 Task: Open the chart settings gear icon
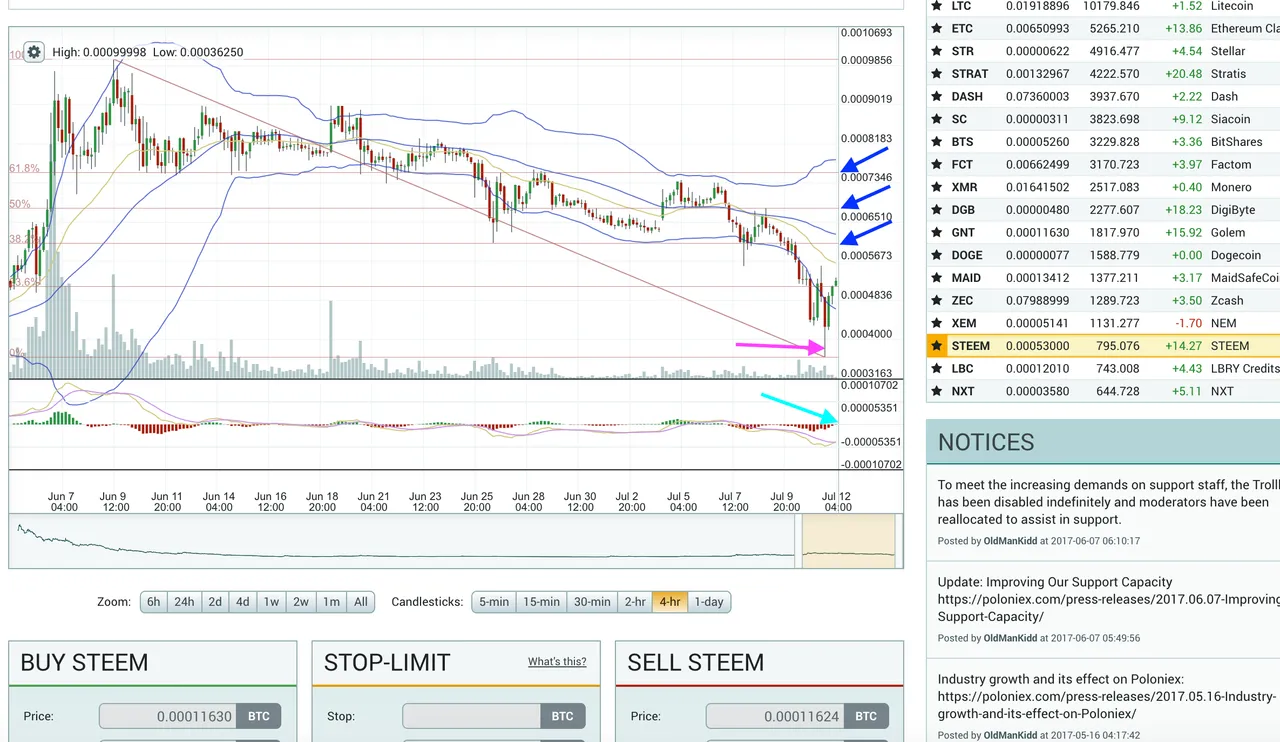pos(34,52)
